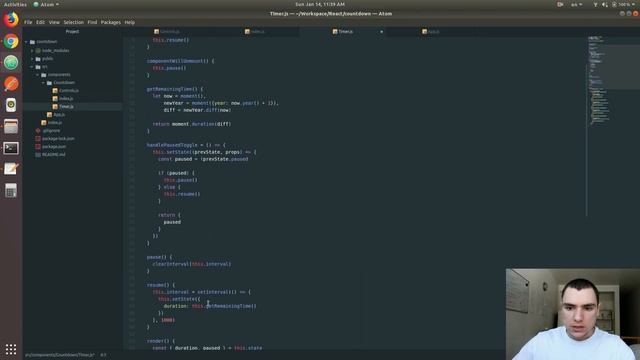Open the Help menu
The width and height of the screenshot is (640, 360).
[130, 22]
